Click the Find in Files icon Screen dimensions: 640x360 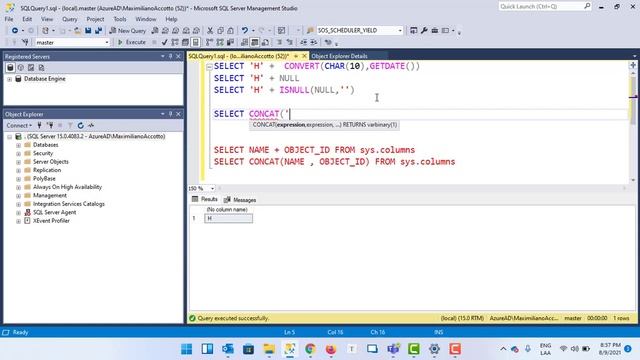coord(310,31)
